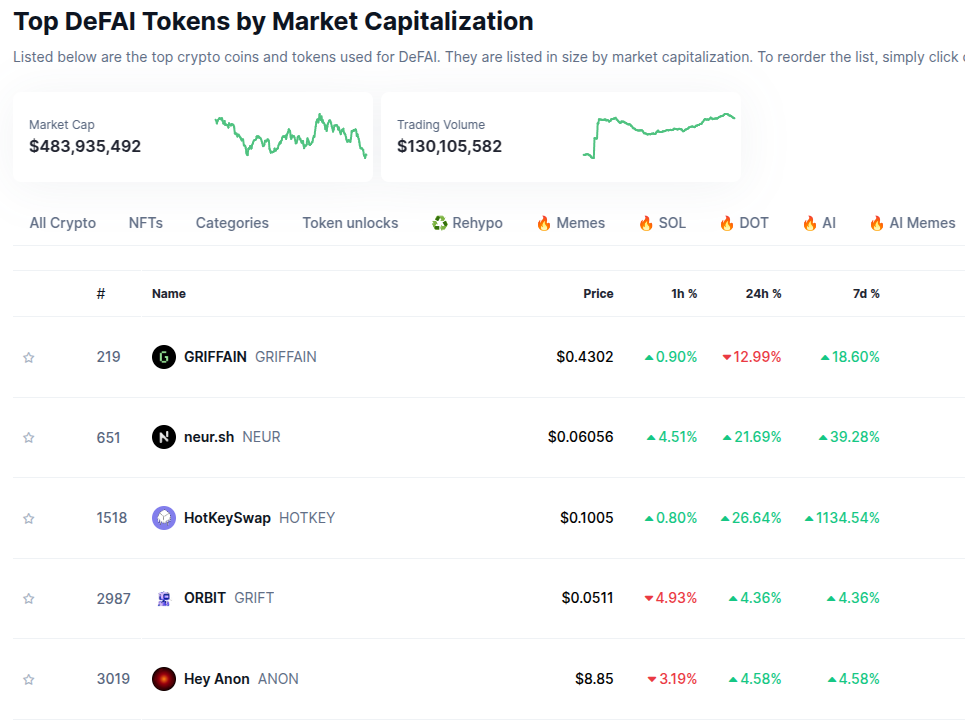The width and height of the screenshot is (965, 724).
Task: Click the HotKeySwap token logo icon
Action: click(x=164, y=518)
